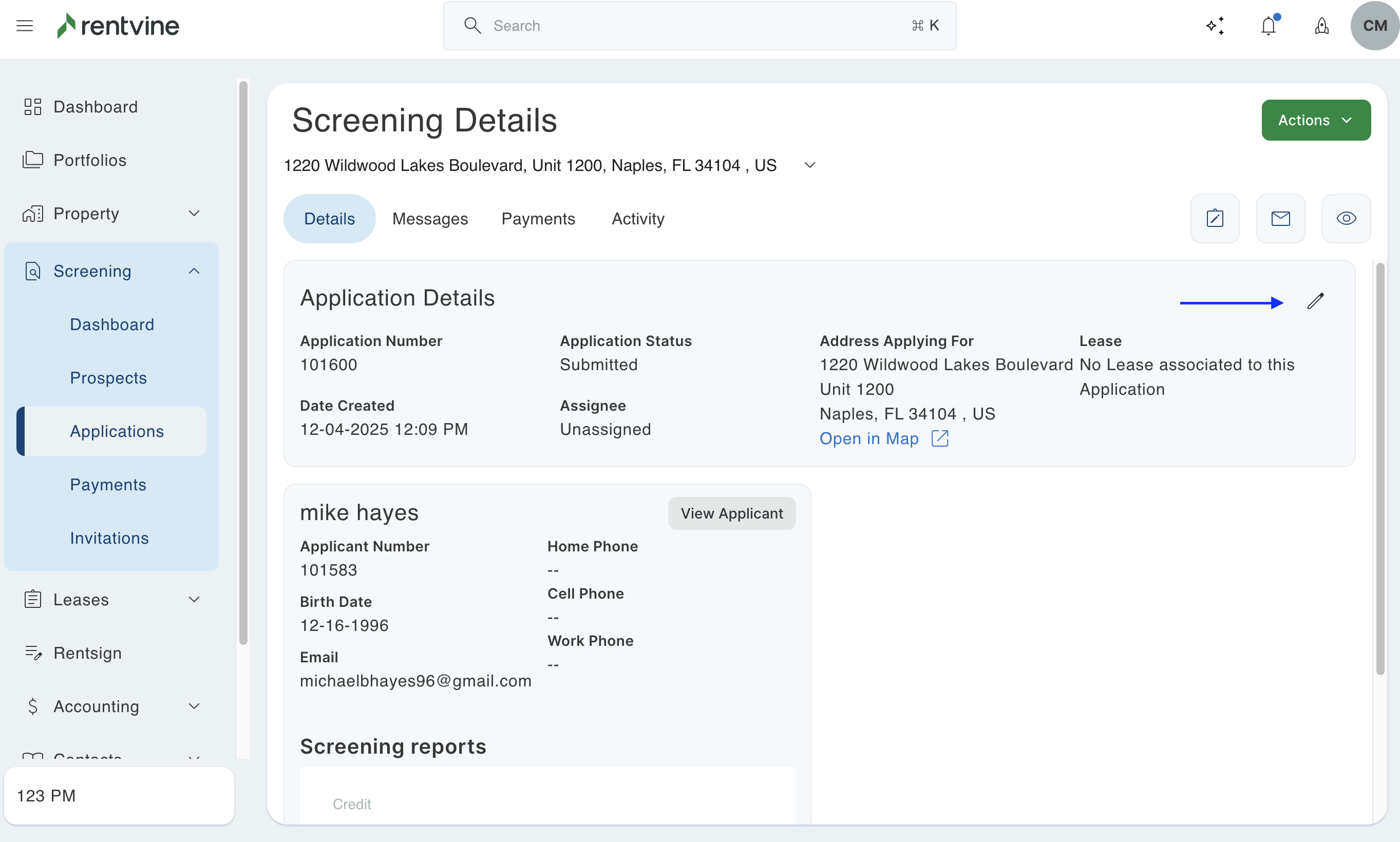Click the envelope email icon button
This screenshot has width=1400, height=842.
click(x=1280, y=218)
